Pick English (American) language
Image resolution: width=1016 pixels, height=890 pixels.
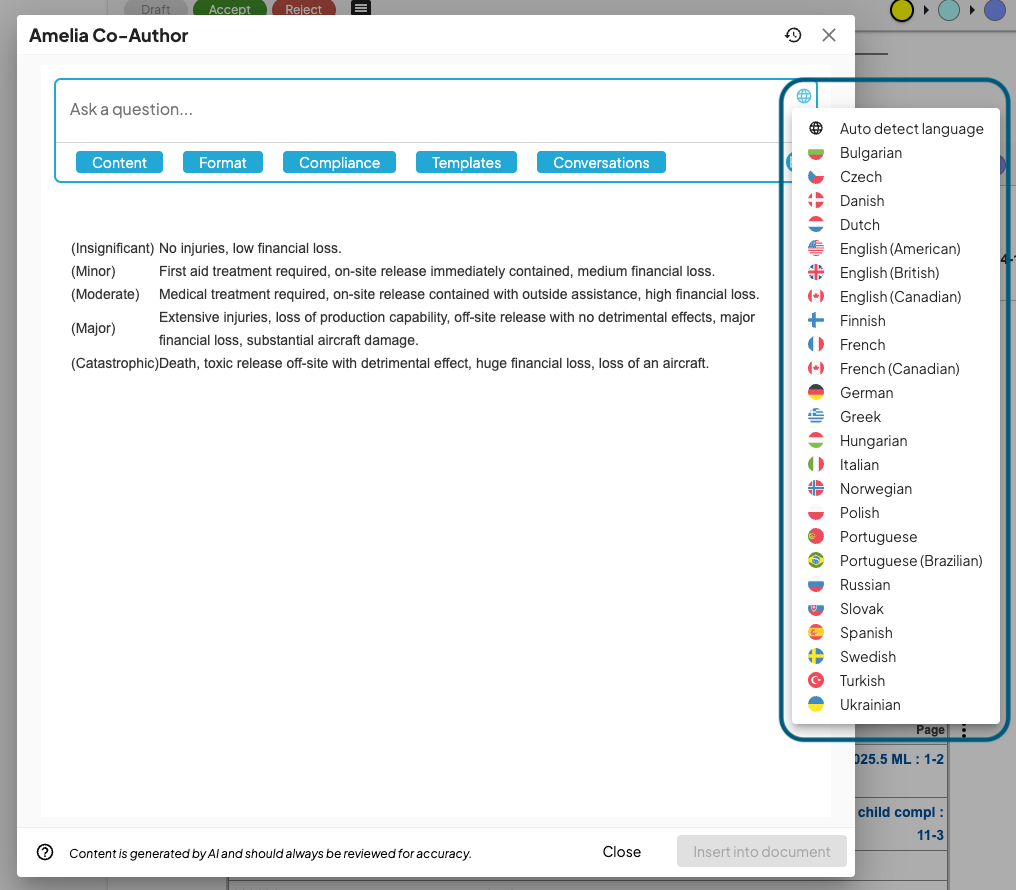coord(895,249)
